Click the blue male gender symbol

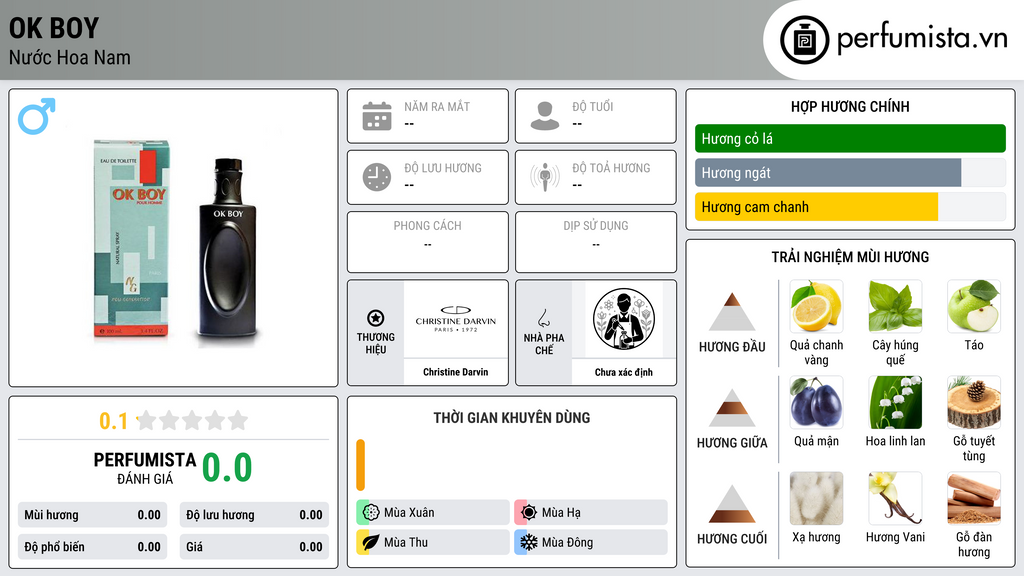coord(37,116)
